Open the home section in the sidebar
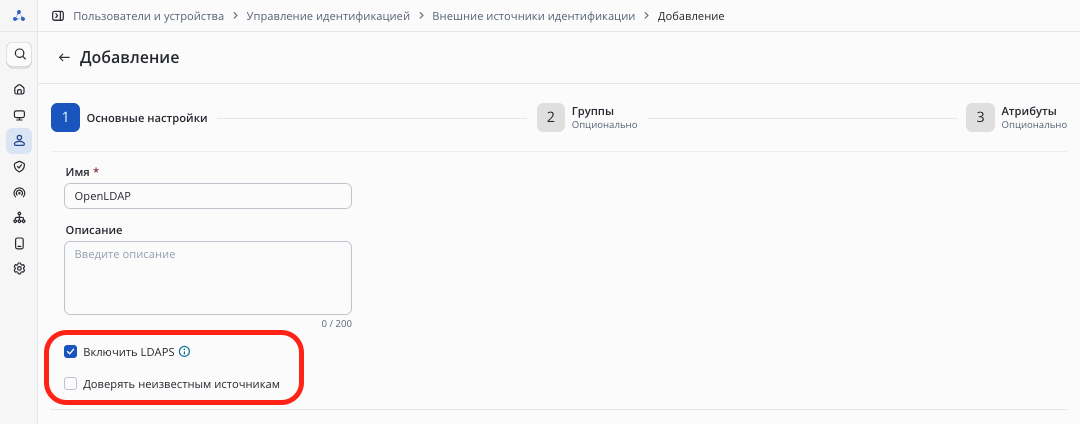Screen dimensions: 1080x424 pyautogui.click(x=19, y=89)
